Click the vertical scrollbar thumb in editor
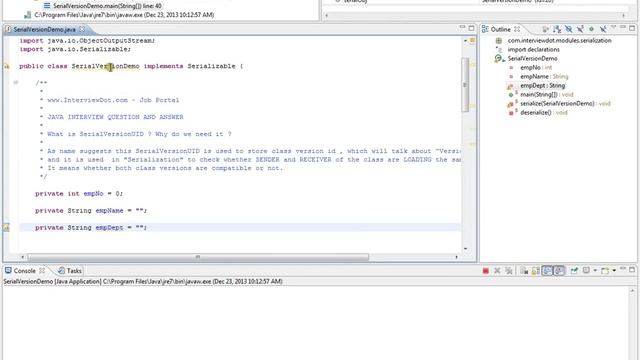The image size is (640, 360). click(465, 84)
